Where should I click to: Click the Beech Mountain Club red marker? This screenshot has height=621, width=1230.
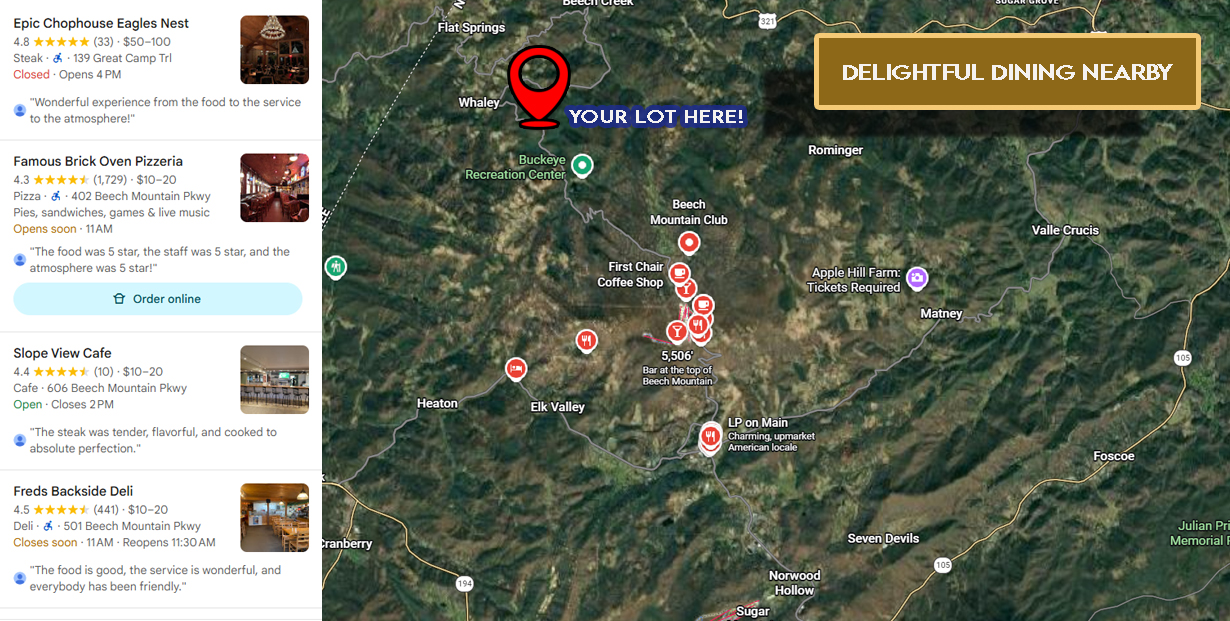[689, 242]
